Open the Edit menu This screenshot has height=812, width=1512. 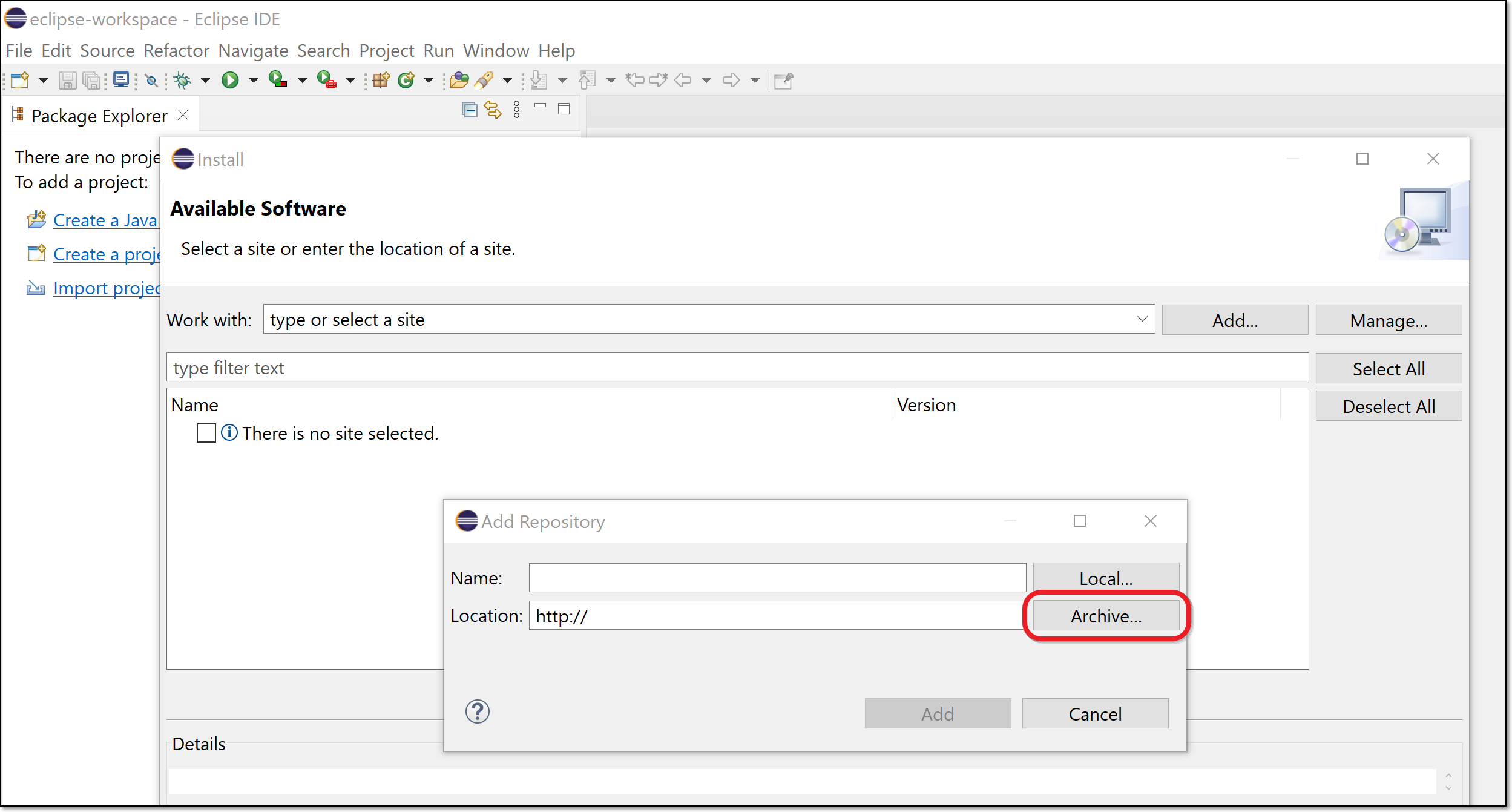coord(56,51)
